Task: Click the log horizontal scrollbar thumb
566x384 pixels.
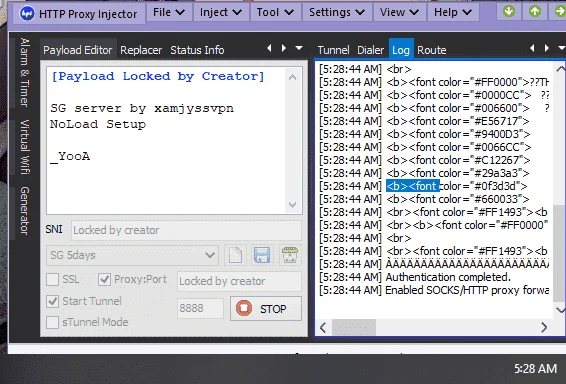Action: click(x=354, y=327)
